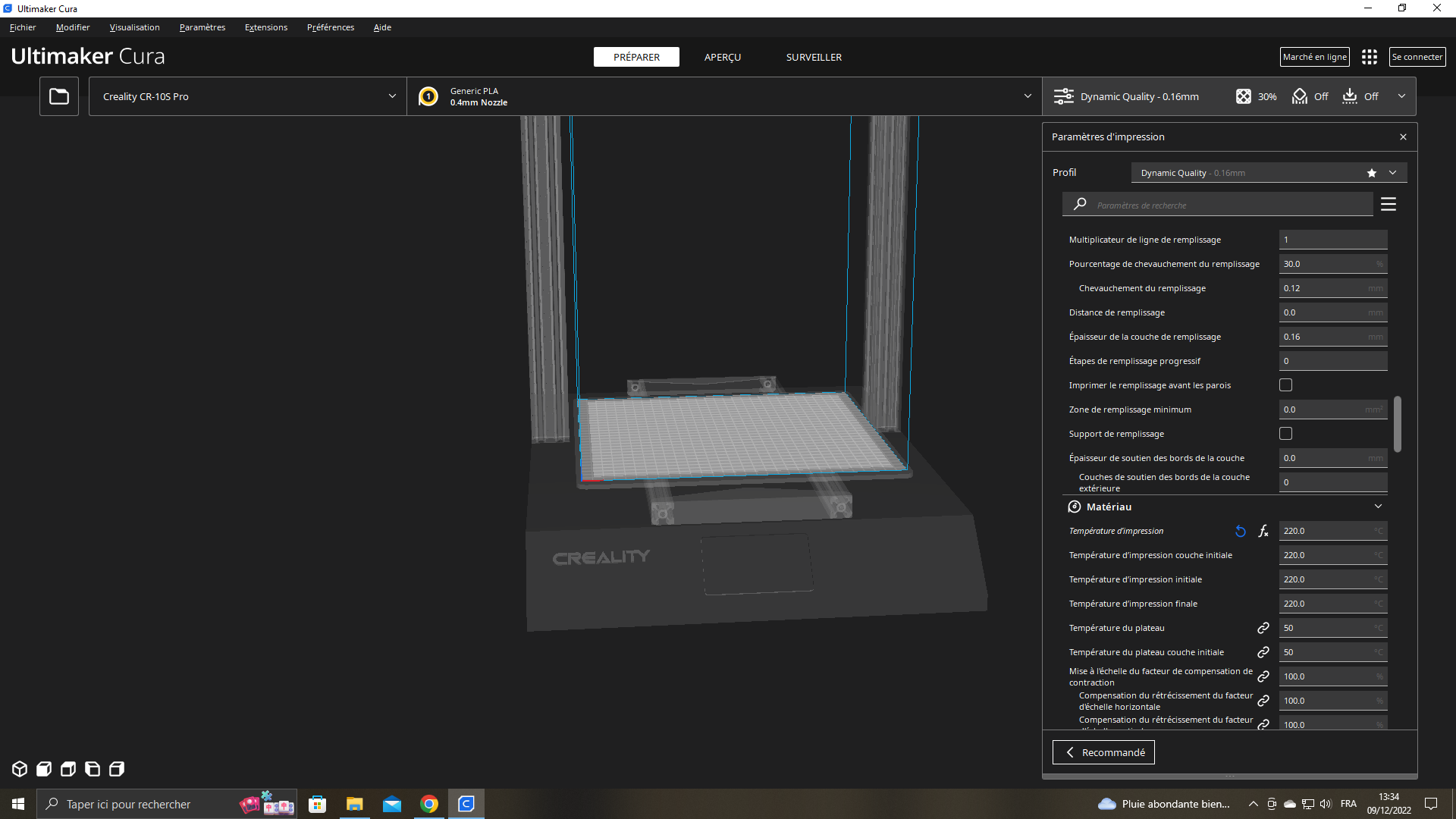The width and height of the screenshot is (1456, 819).
Task: Click the Température d'impression value field
Action: click(x=1333, y=531)
